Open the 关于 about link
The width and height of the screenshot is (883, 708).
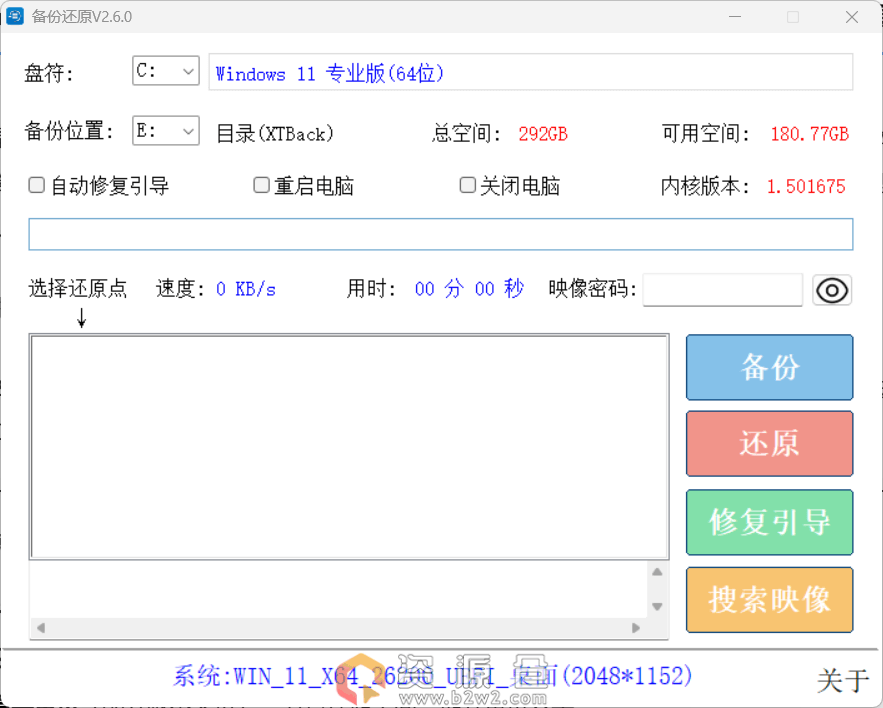(842, 680)
